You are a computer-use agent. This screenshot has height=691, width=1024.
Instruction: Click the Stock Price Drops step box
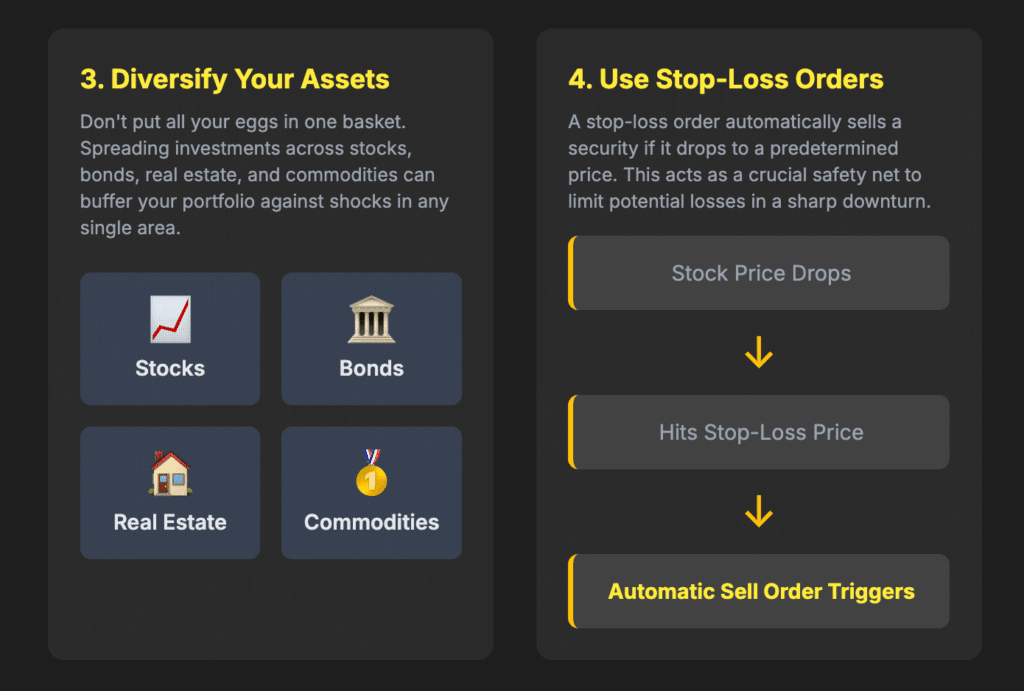pos(761,273)
